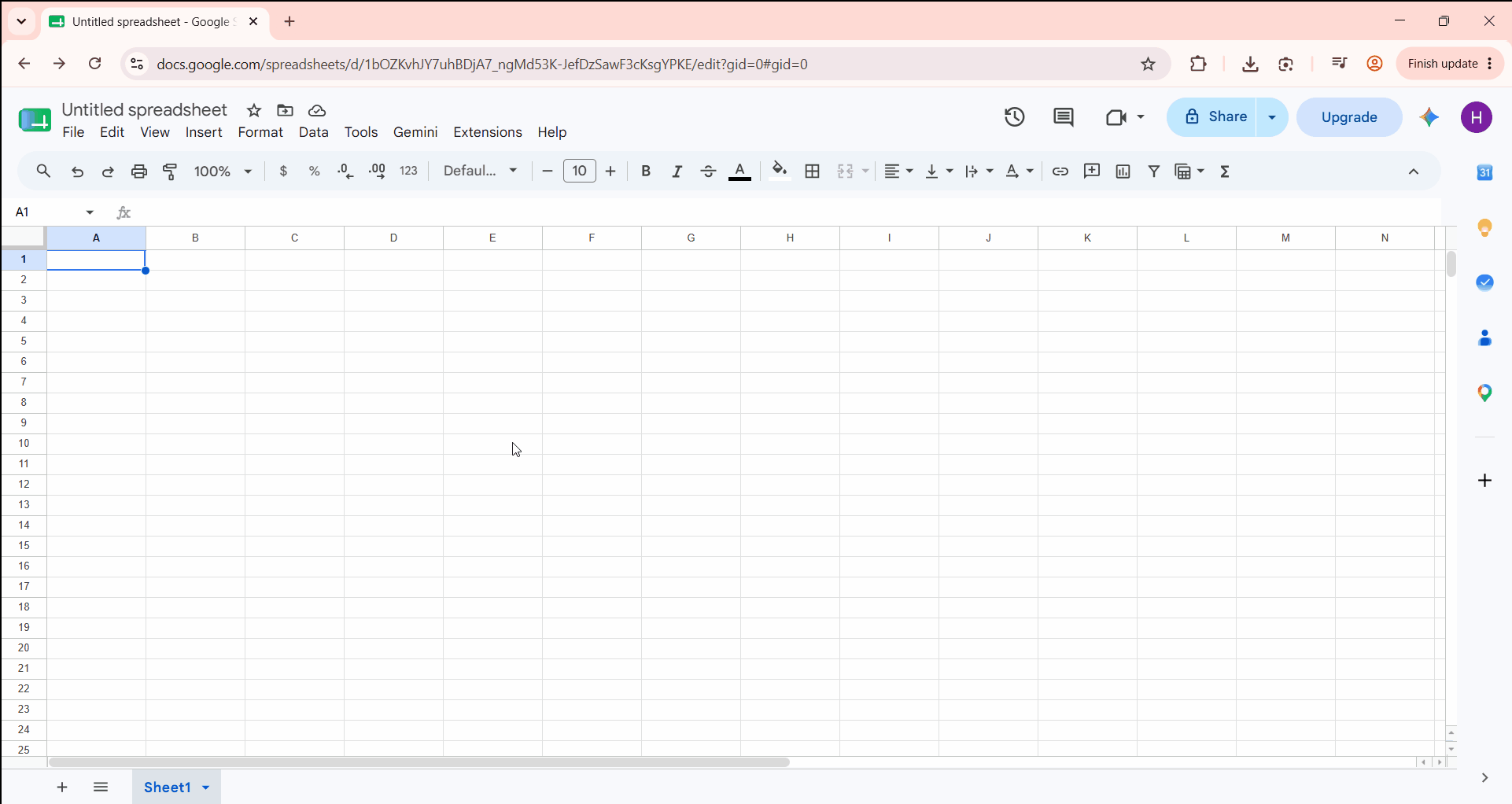Activate the paint format tool
This screenshot has height=804, width=1512.
[x=170, y=171]
